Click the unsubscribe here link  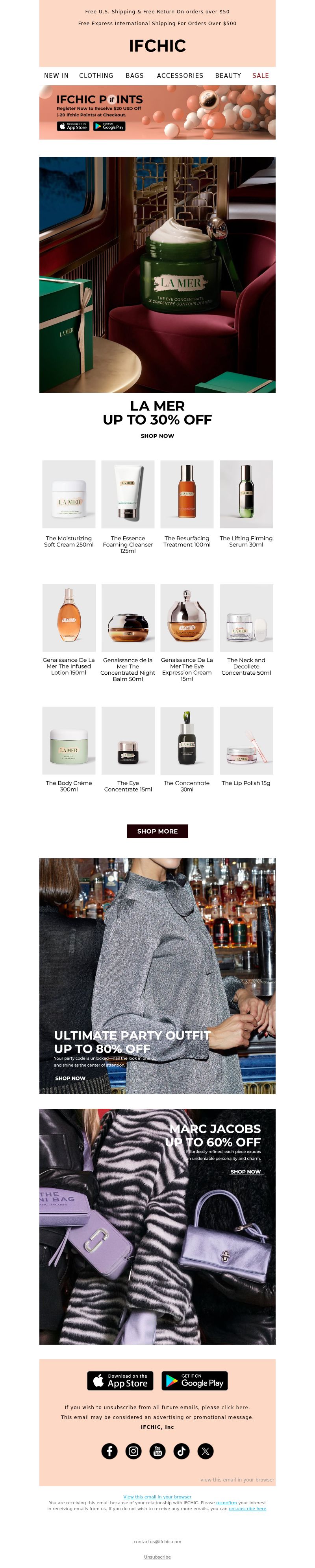[x=247, y=1508]
